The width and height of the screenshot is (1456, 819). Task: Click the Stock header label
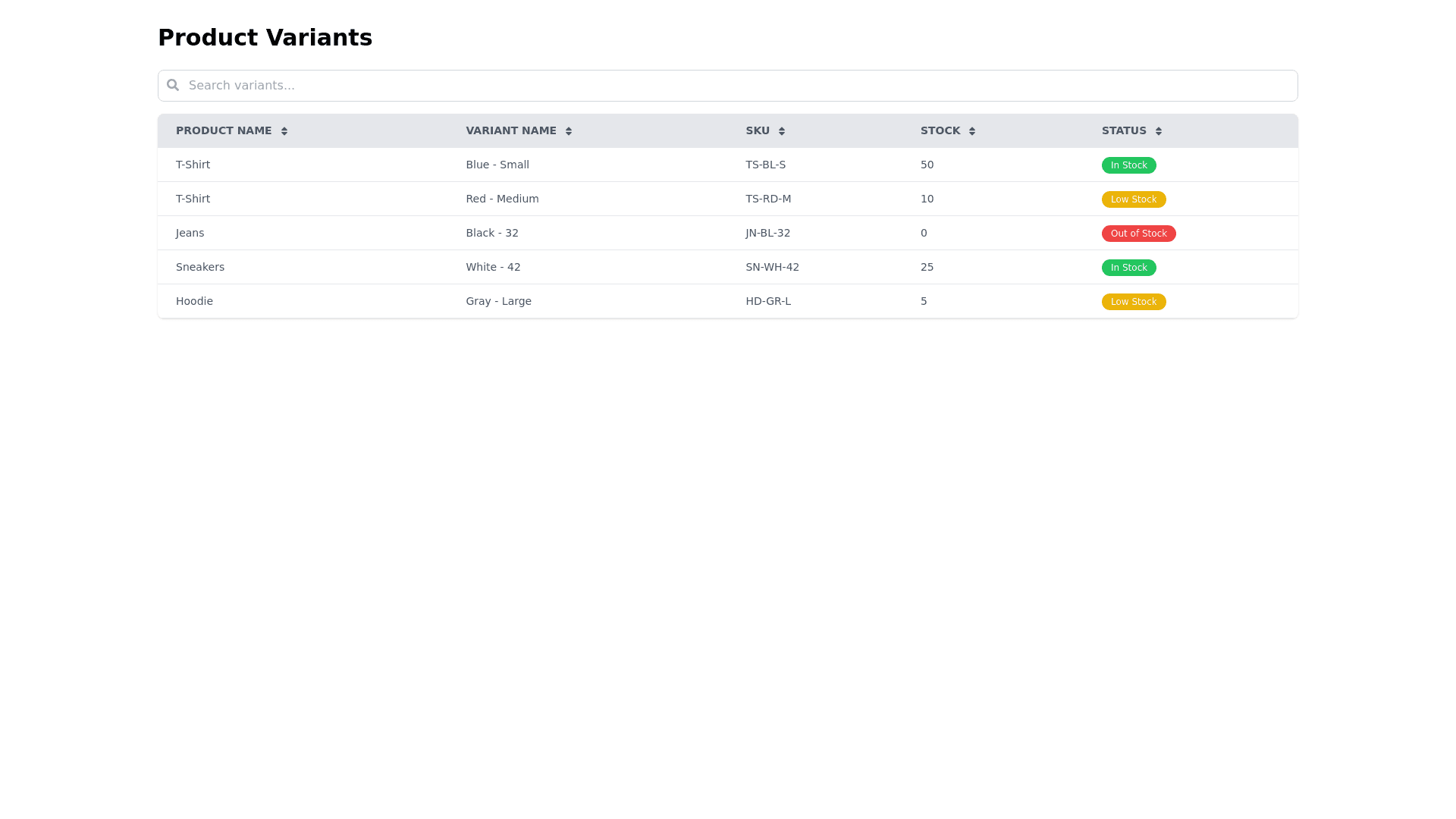(x=940, y=130)
